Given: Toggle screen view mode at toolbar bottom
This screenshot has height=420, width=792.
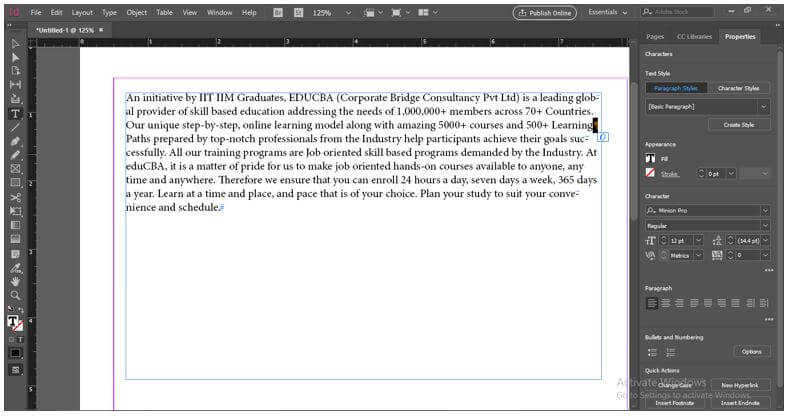Looking at the screenshot, I should point(15,370).
